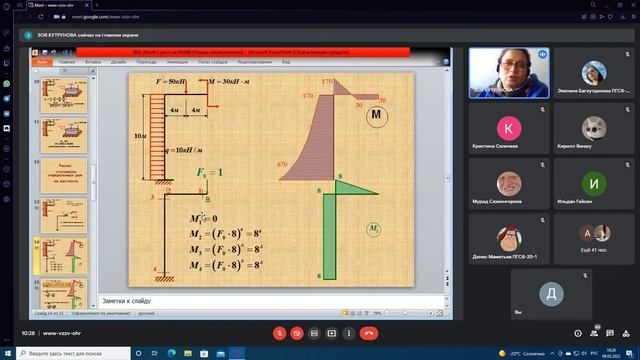640x360 pixels.
Task: Click the taskbar clock and date
Action: 611,353
